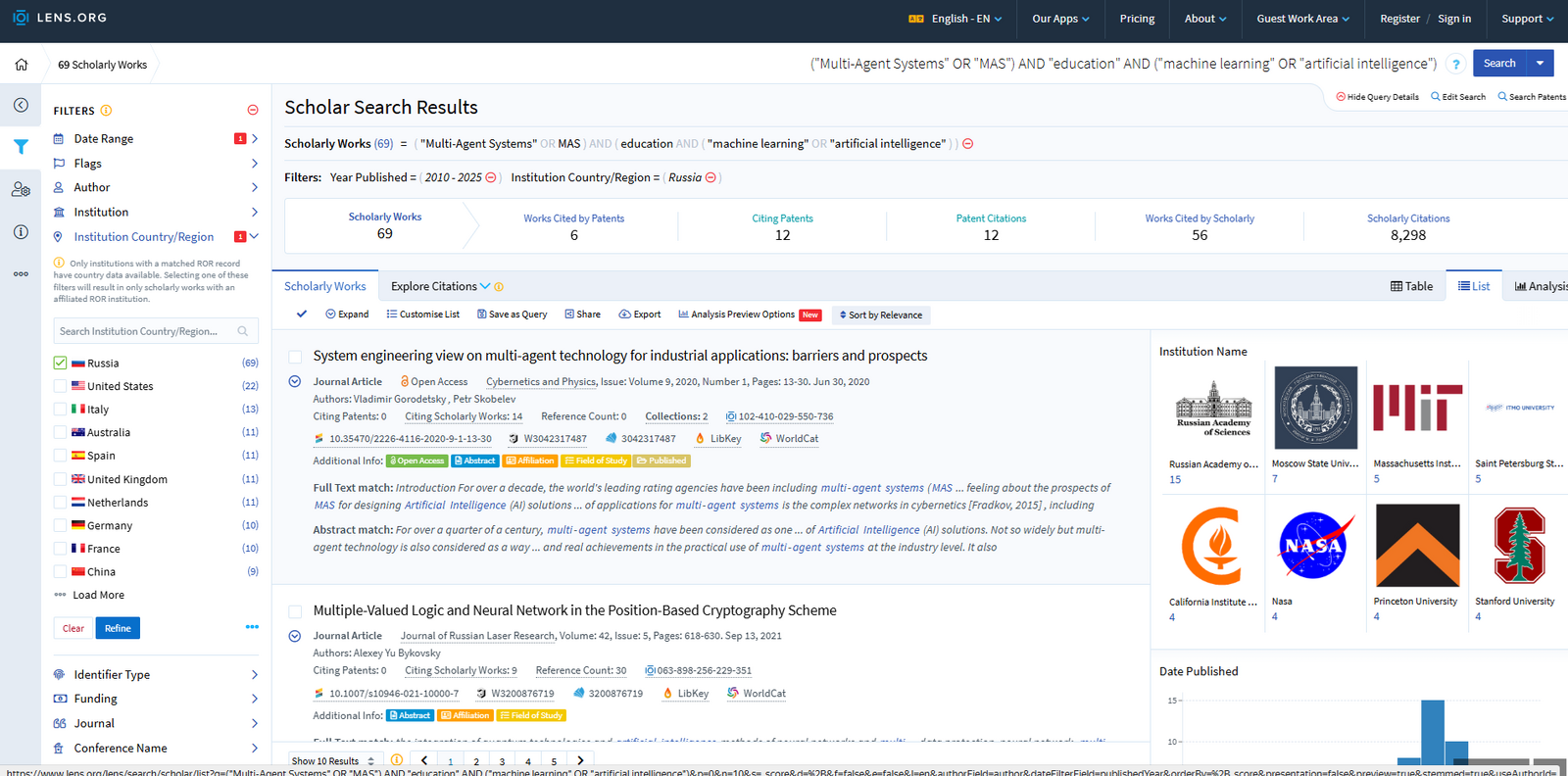
Task: Remove the Year Published filter
Action: pos(491,177)
